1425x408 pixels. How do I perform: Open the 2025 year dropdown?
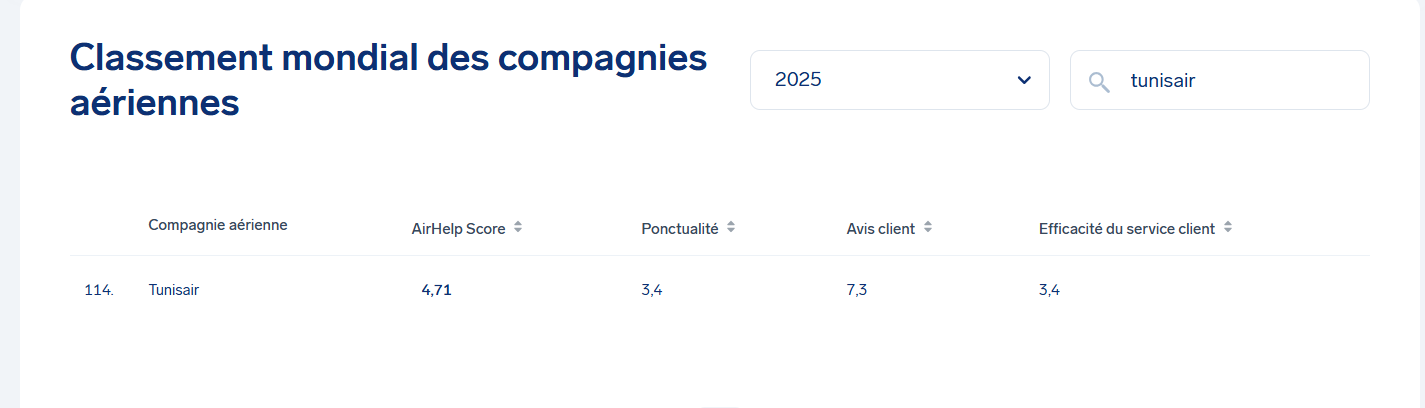click(x=898, y=80)
